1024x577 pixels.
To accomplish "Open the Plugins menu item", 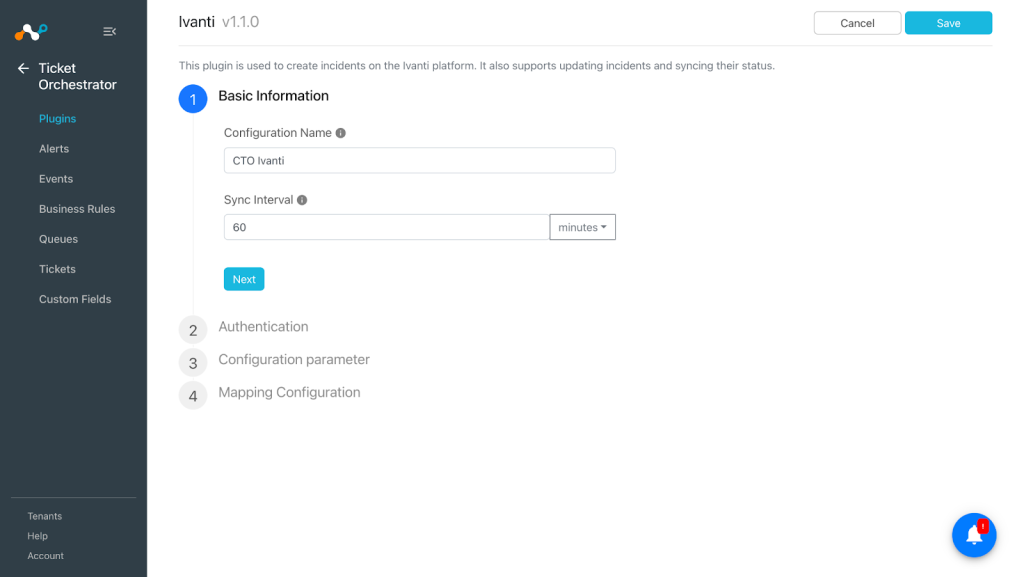I will (x=57, y=119).
